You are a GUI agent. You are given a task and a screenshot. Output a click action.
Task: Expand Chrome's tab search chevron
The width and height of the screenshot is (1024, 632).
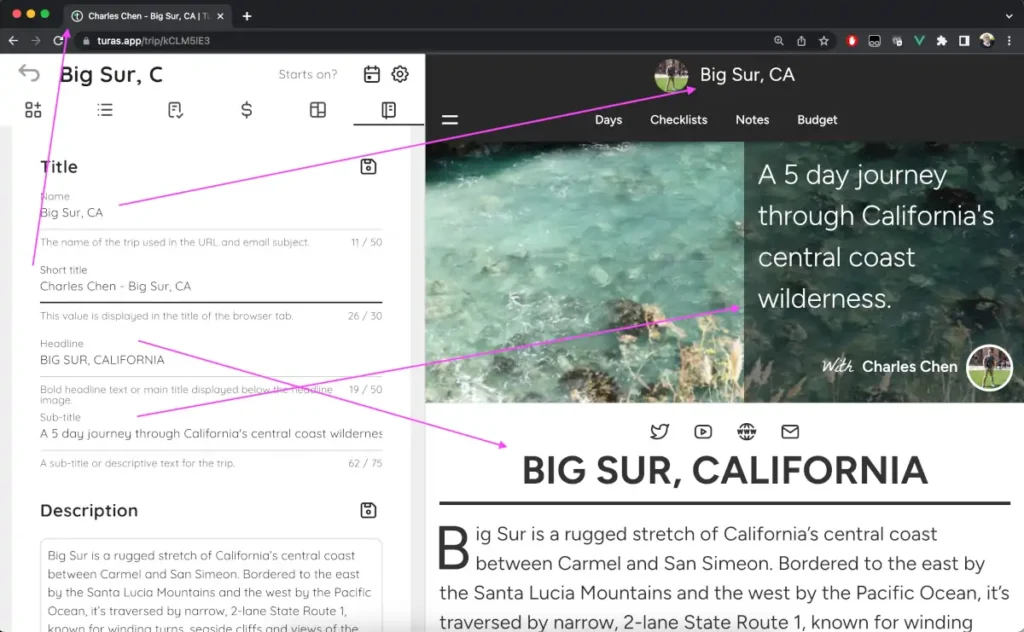(x=1008, y=16)
